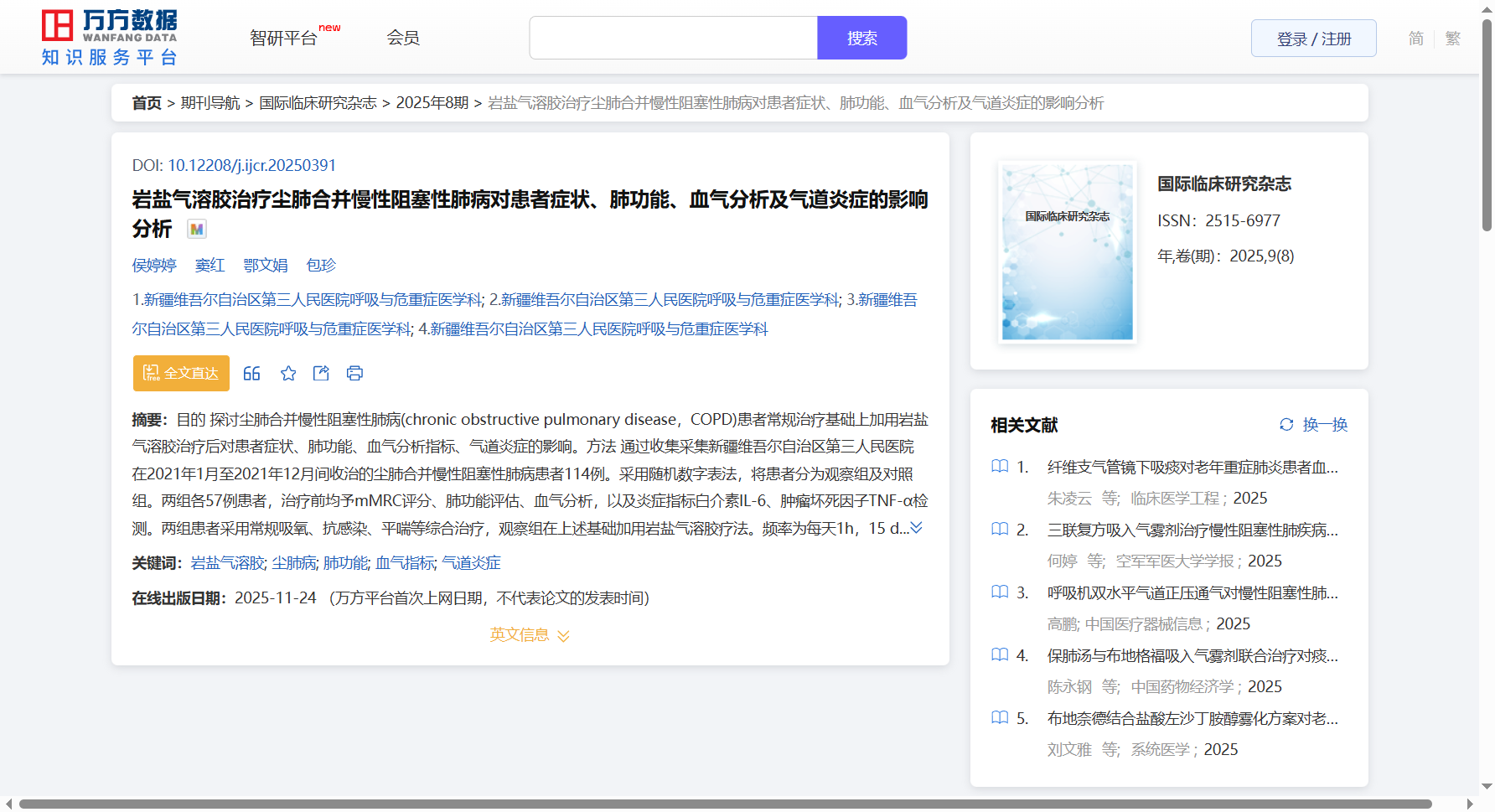Expand the full abstract text arrow
1495x812 pixels.
[x=917, y=528]
